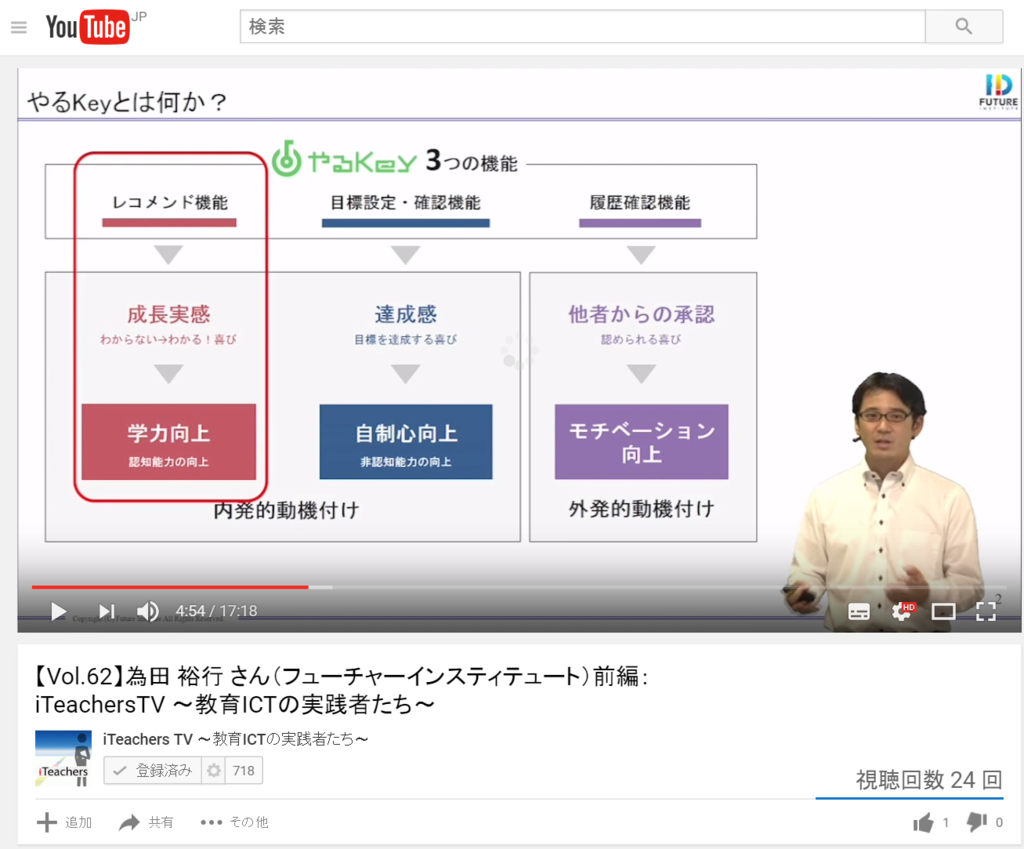Image resolution: width=1024 pixels, height=849 pixels.
Task: Switch to theater mode view
Action: [x=943, y=612]
